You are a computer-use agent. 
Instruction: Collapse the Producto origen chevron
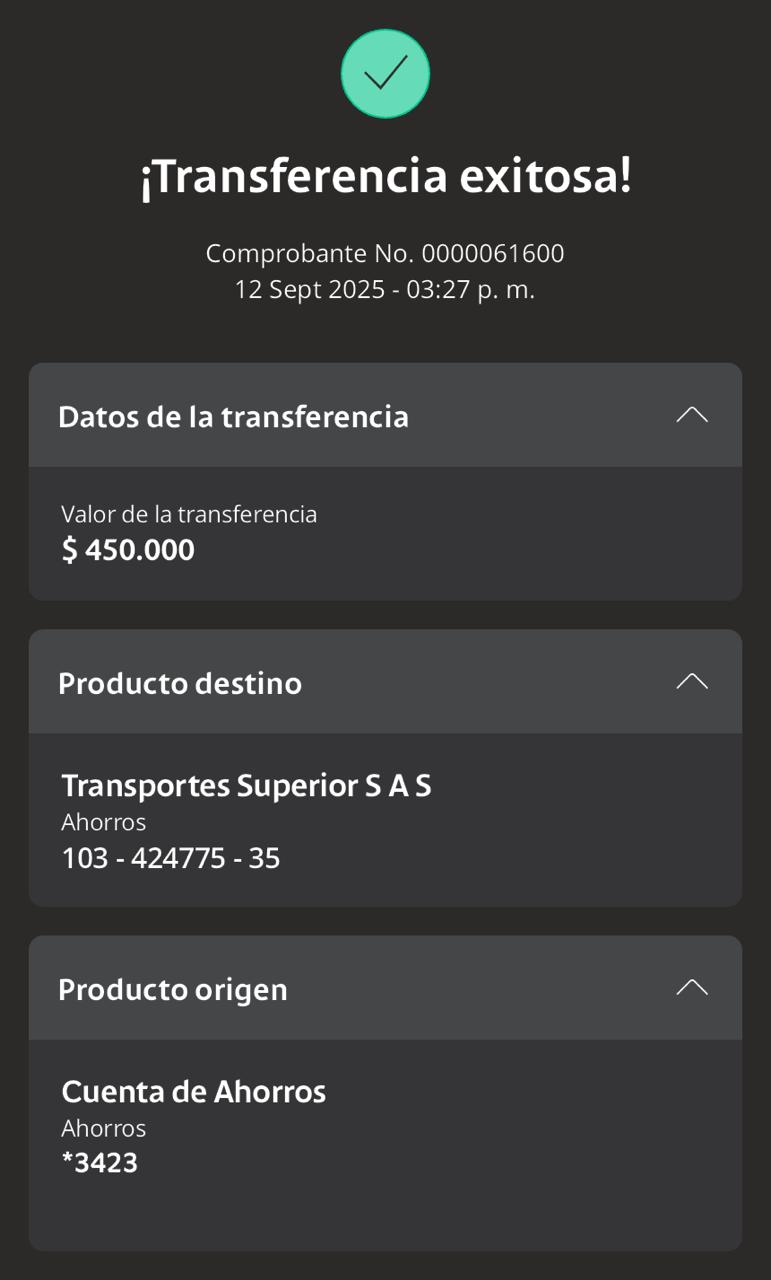(691, 988)
